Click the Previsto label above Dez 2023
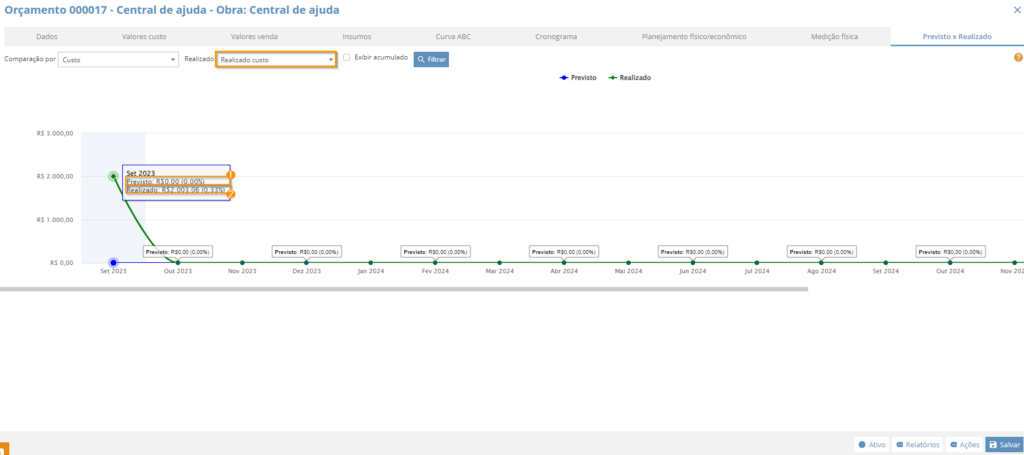 pos(306,251)
